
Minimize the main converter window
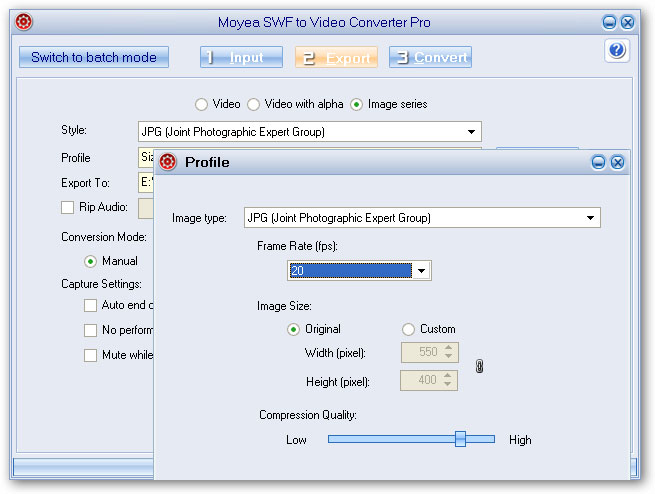point(609,22)
